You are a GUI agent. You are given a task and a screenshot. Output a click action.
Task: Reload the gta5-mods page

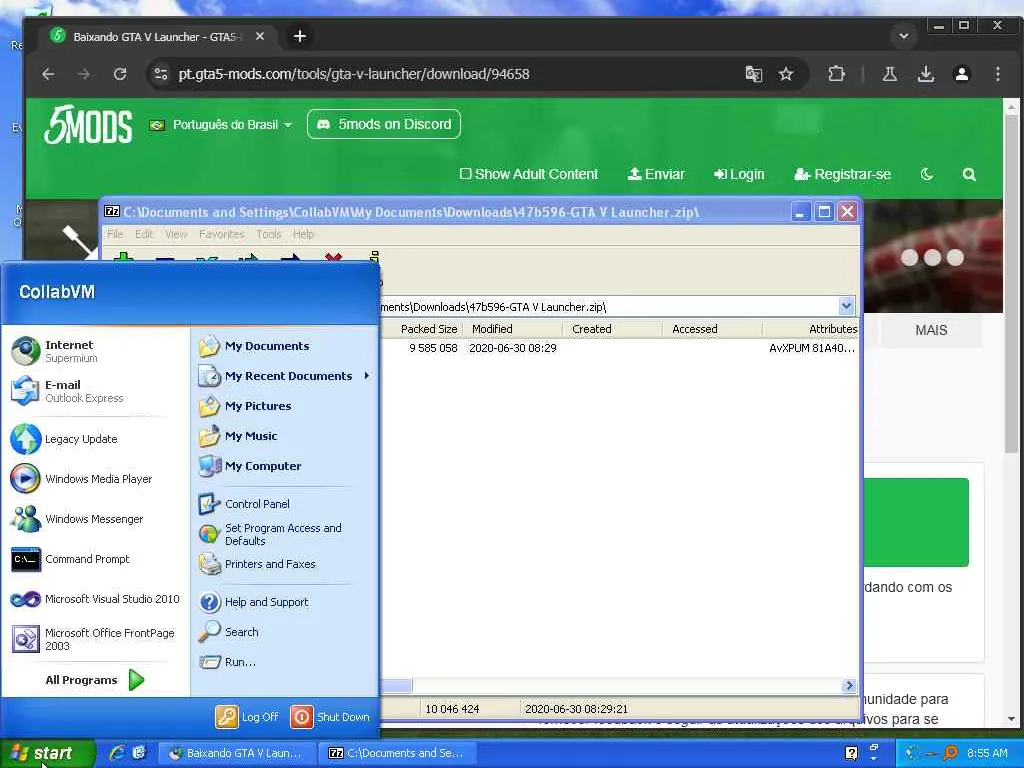[120, 74]
